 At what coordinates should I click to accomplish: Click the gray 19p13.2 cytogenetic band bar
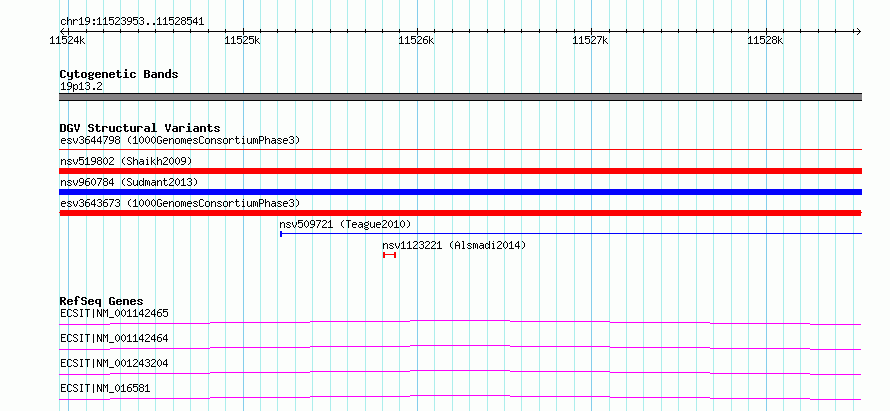[460, 97]
